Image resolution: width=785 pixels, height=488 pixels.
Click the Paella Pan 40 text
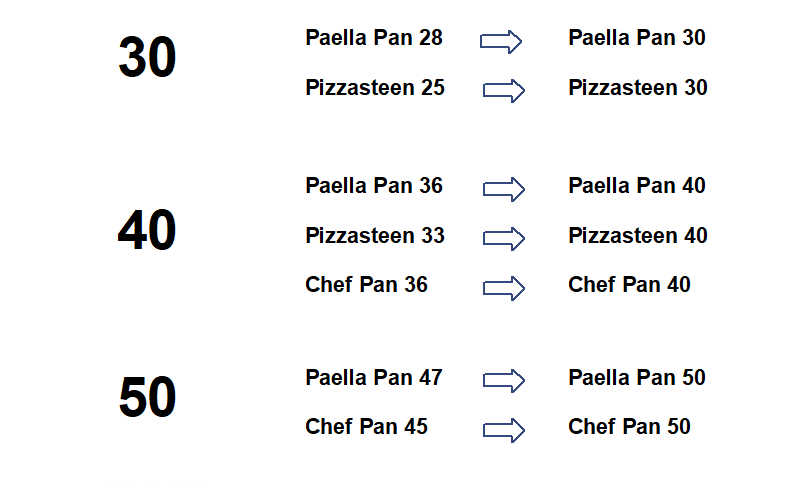click(637, 186)
